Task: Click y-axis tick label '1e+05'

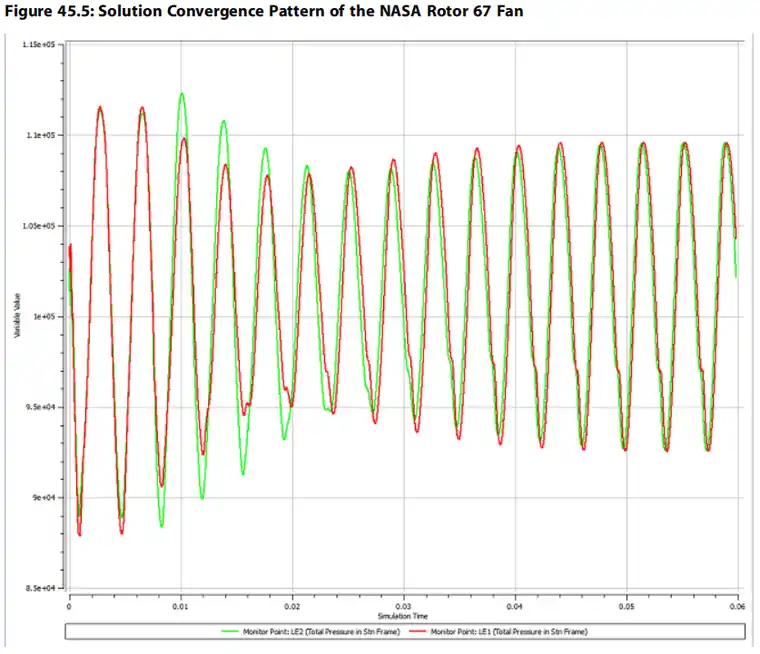Action: [44, 317]
